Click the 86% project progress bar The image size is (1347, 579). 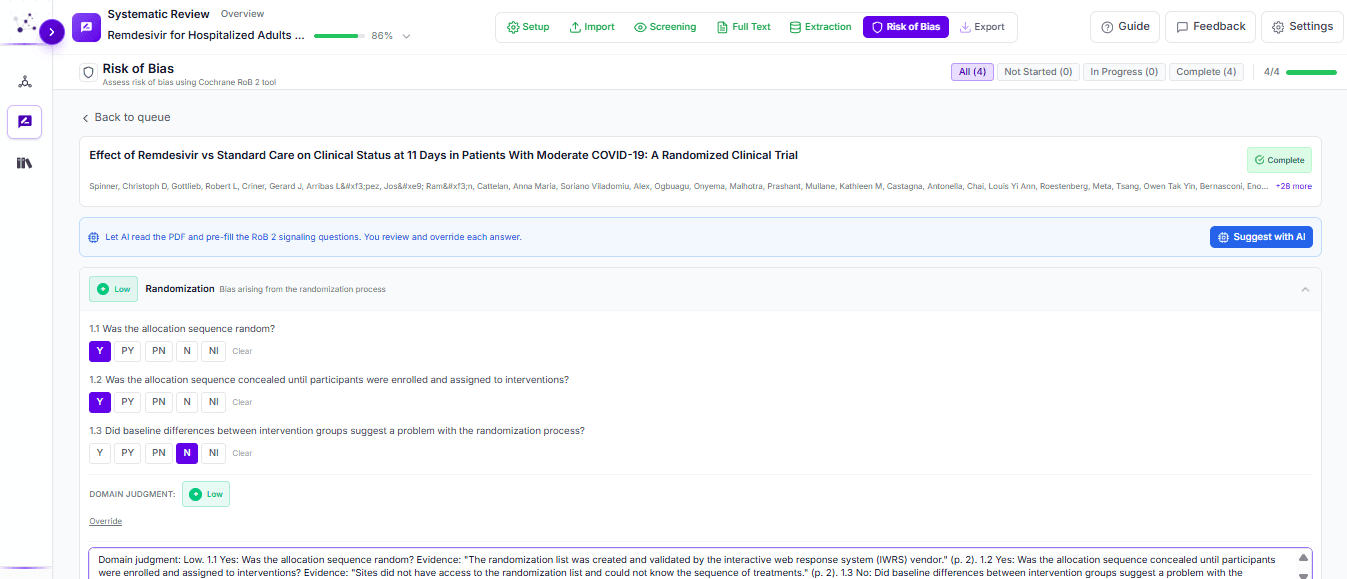tap(339, 36)
